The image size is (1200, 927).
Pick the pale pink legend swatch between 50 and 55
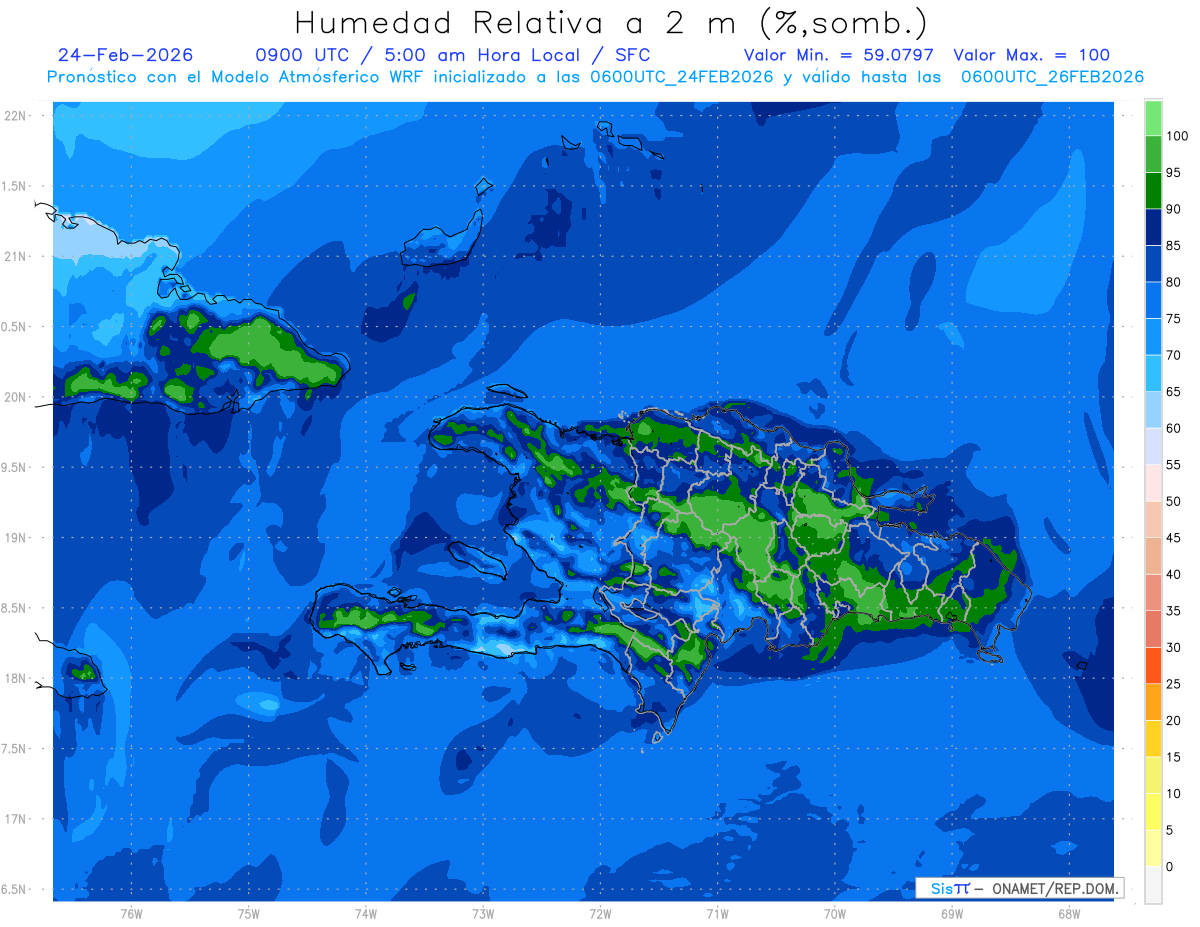(1153, 483)
